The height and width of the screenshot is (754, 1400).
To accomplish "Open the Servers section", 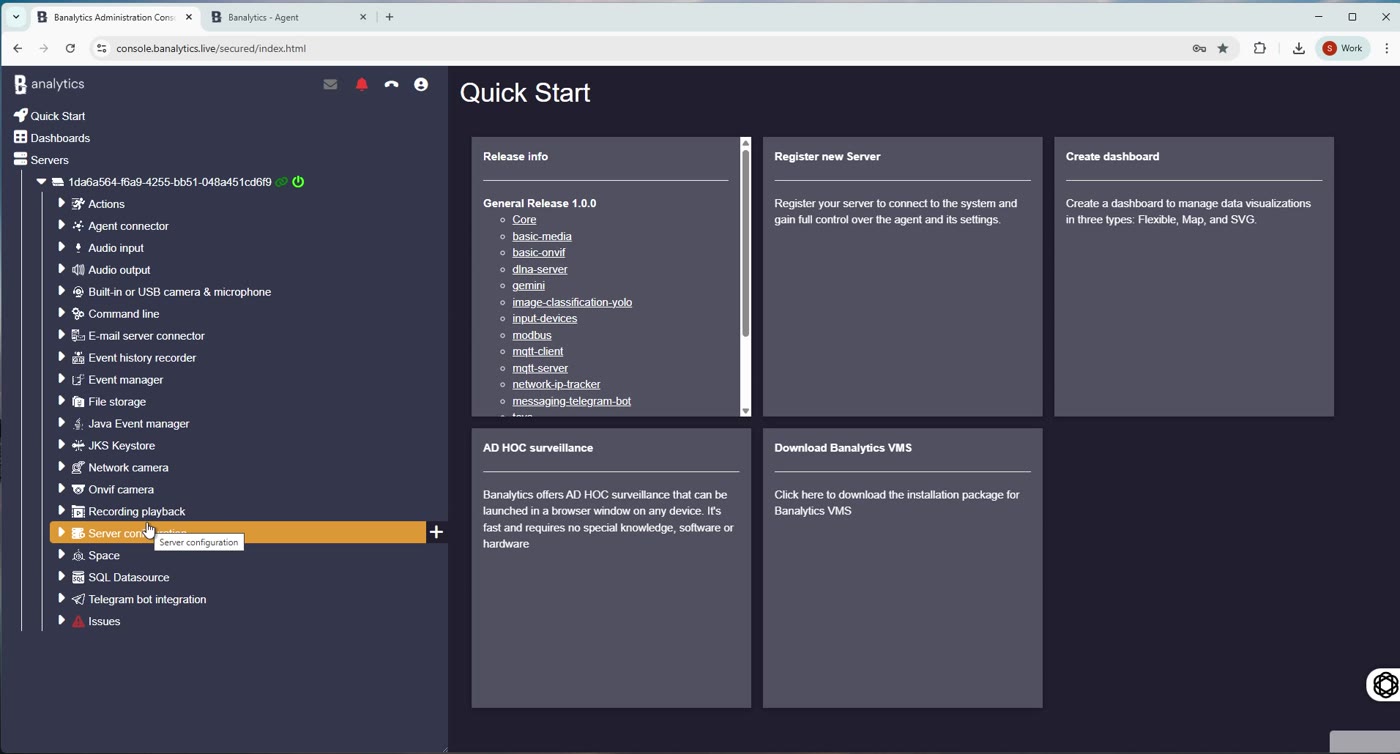I will 50,160.
